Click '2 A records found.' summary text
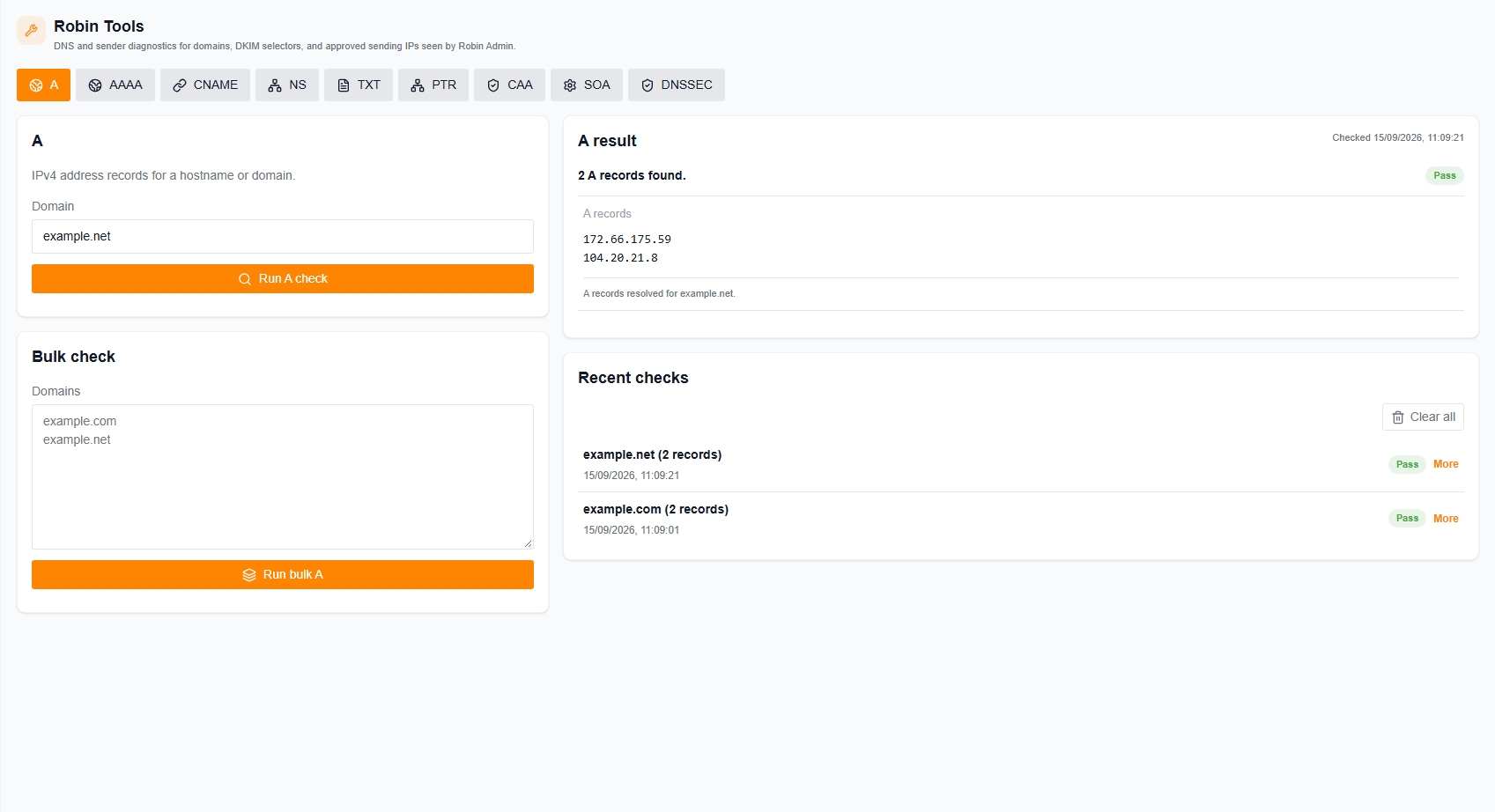This screenshot has height=812, width=1495. (x=632, y=175)
